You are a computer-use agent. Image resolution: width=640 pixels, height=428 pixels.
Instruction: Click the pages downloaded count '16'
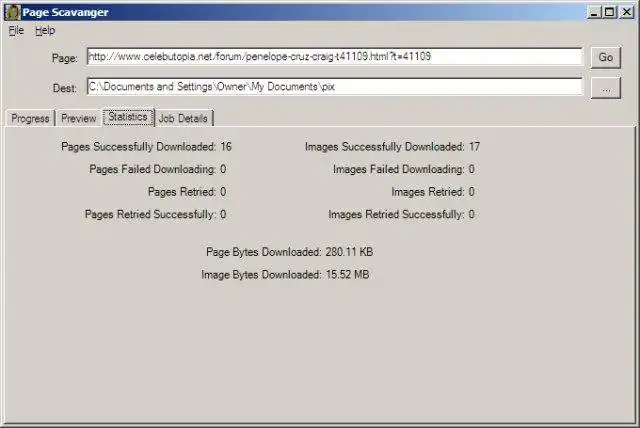[x=226, y=146]
